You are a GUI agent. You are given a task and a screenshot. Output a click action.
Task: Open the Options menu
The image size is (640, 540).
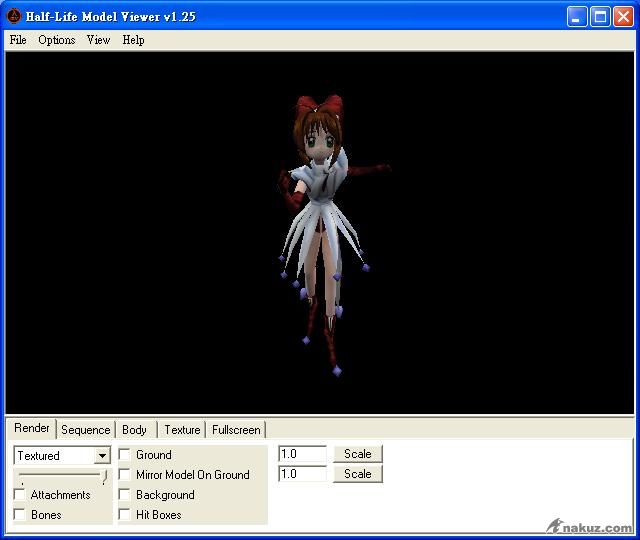57,40
